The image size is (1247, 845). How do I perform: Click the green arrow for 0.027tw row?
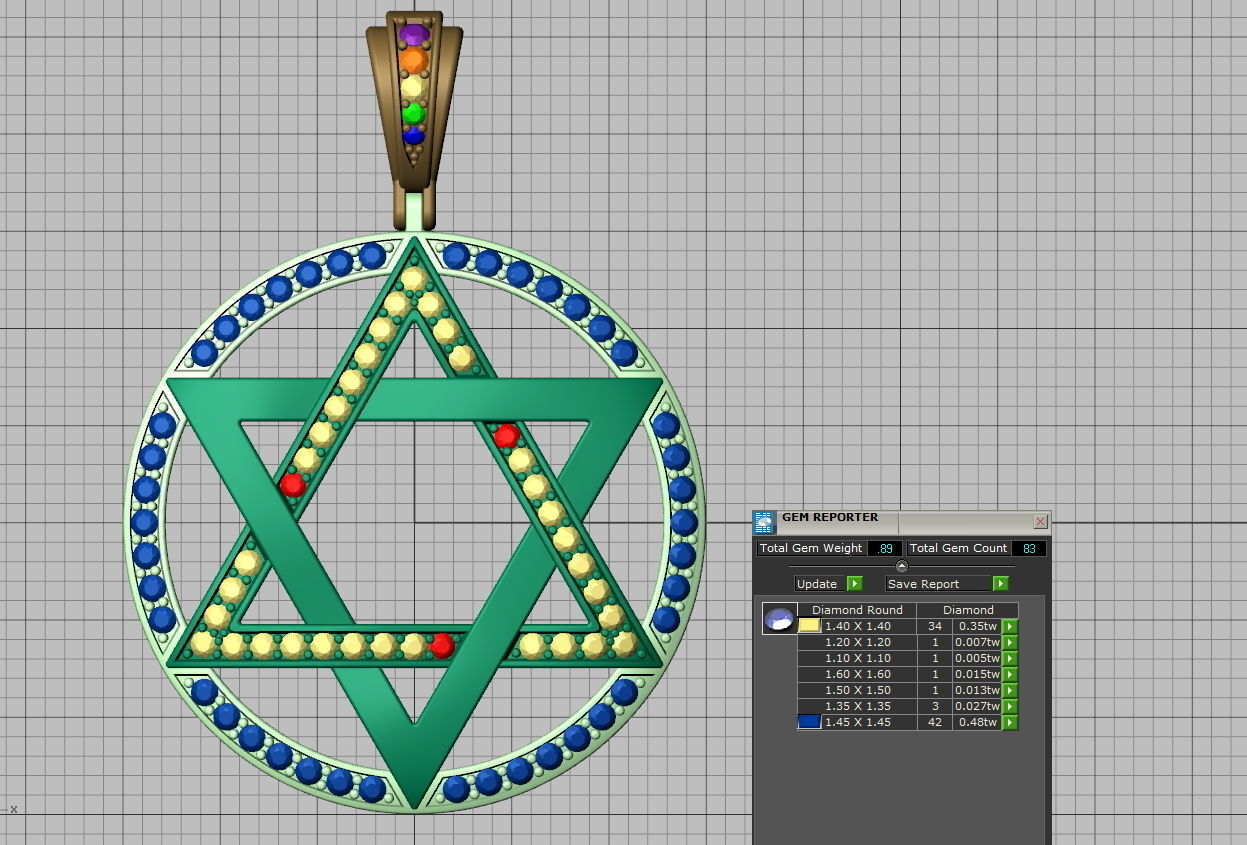(1010, 706)
